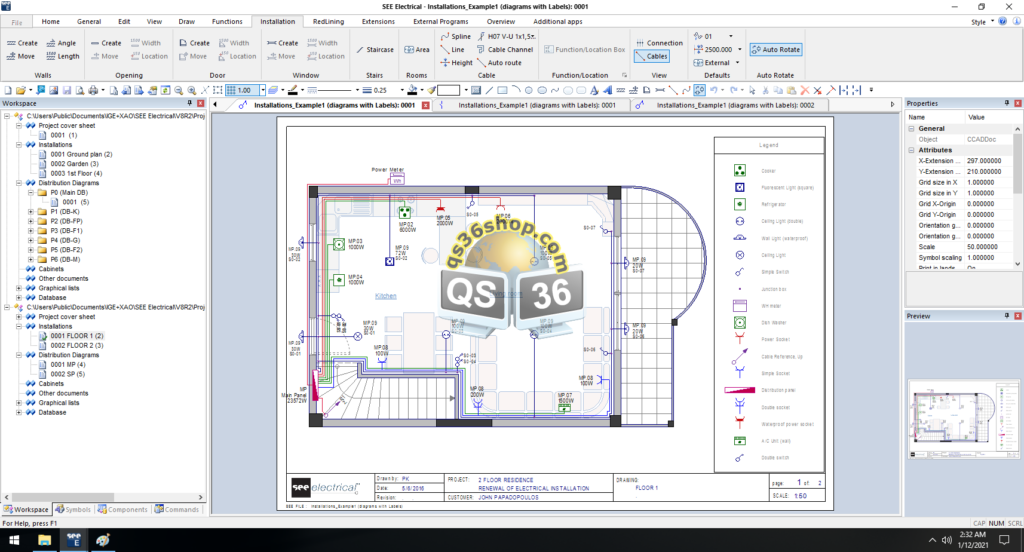1024x552 pixels.
Task: Collapse the General properties section
Action: point(911,129)
